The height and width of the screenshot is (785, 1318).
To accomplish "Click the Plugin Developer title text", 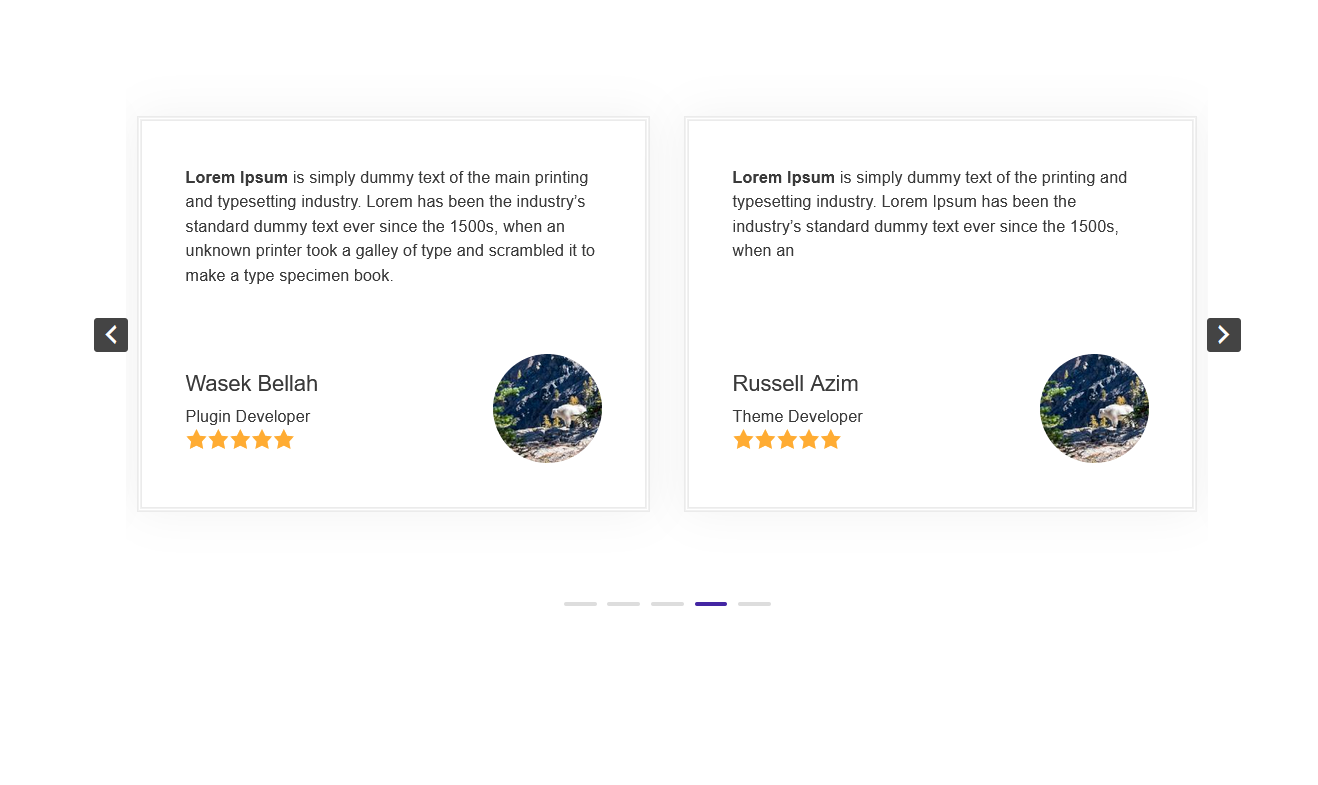I will 248,416.
